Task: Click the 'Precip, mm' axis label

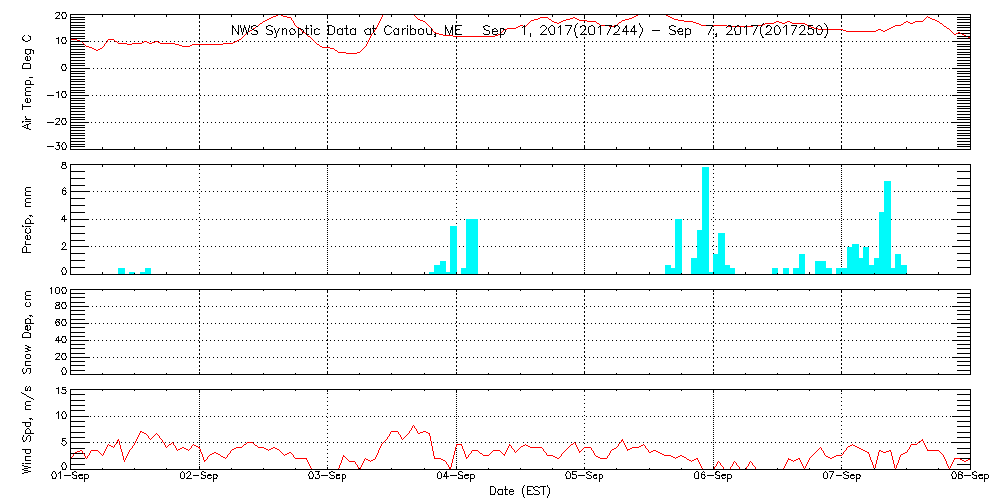Action: click(28, 216)
